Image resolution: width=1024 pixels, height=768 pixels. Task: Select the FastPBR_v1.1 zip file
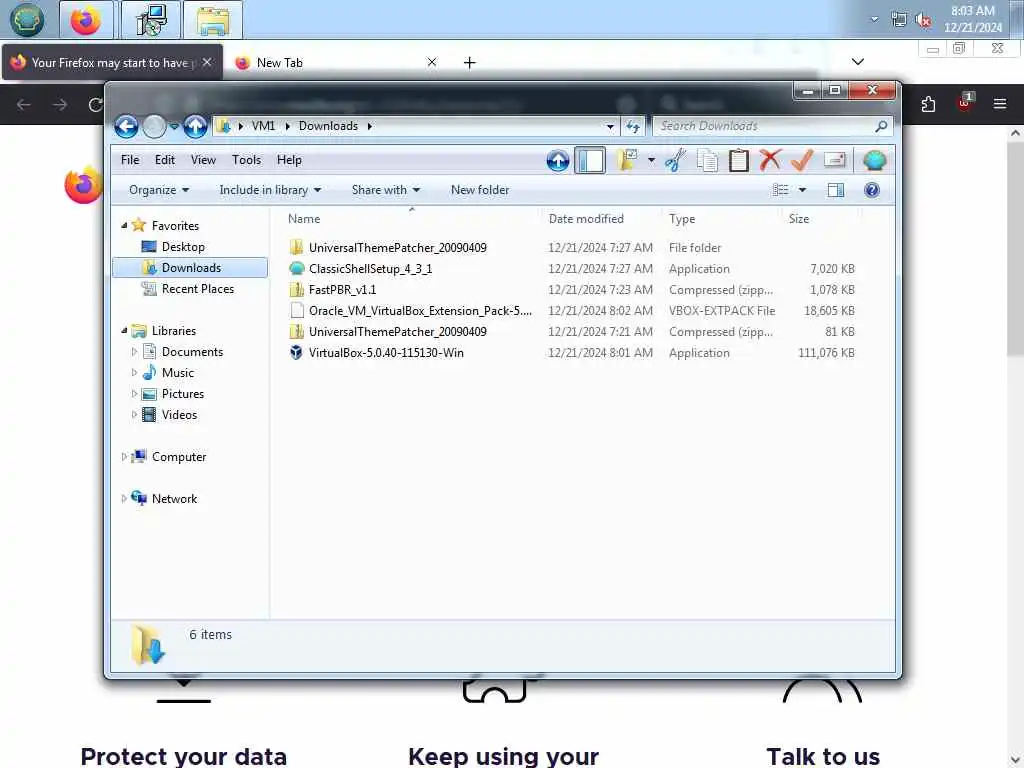[x=342, y=289]
